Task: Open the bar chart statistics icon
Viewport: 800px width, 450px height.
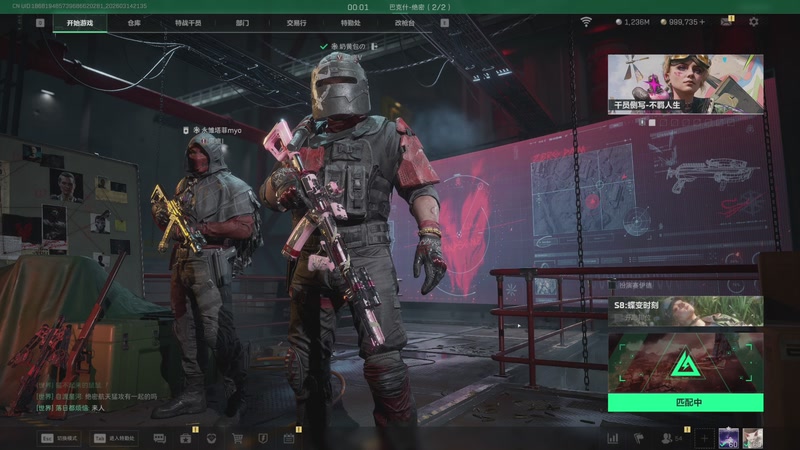Action: coord(613,438)
